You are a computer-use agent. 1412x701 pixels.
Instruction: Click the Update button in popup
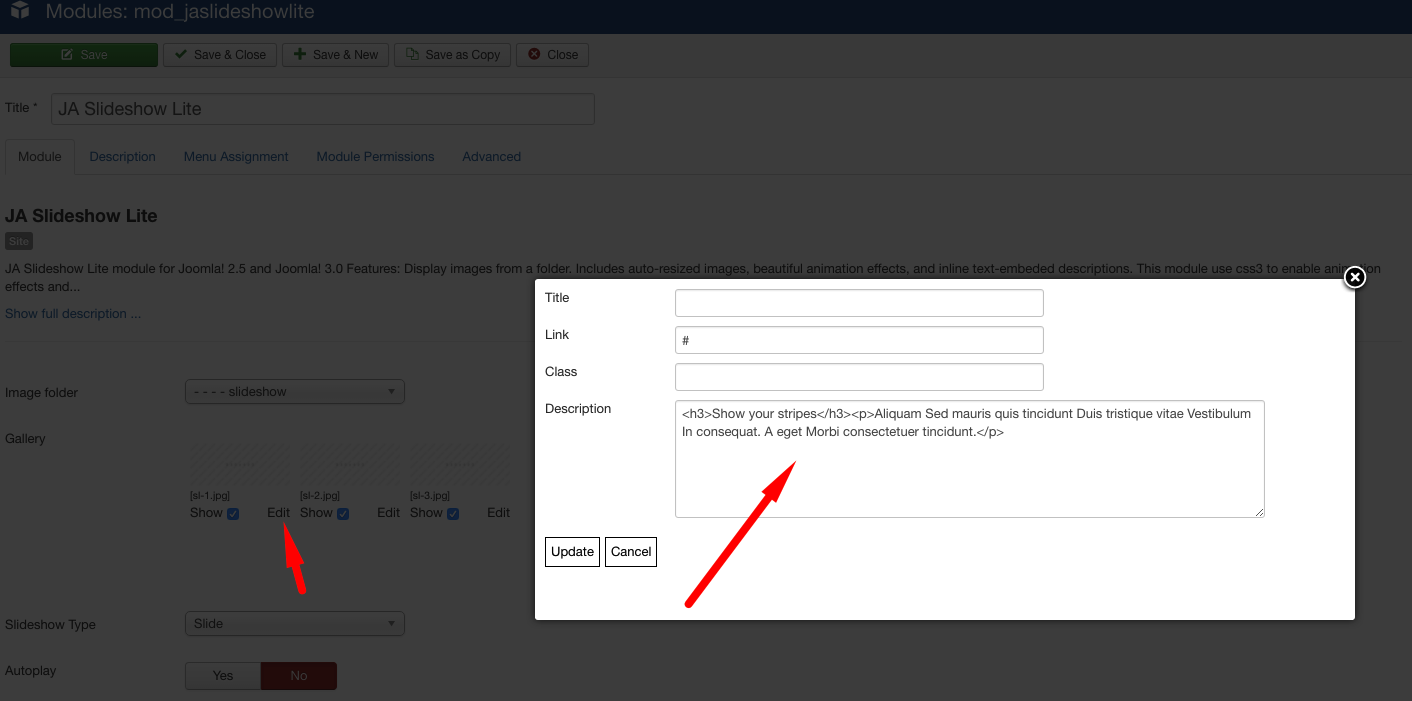coord(572,552)
